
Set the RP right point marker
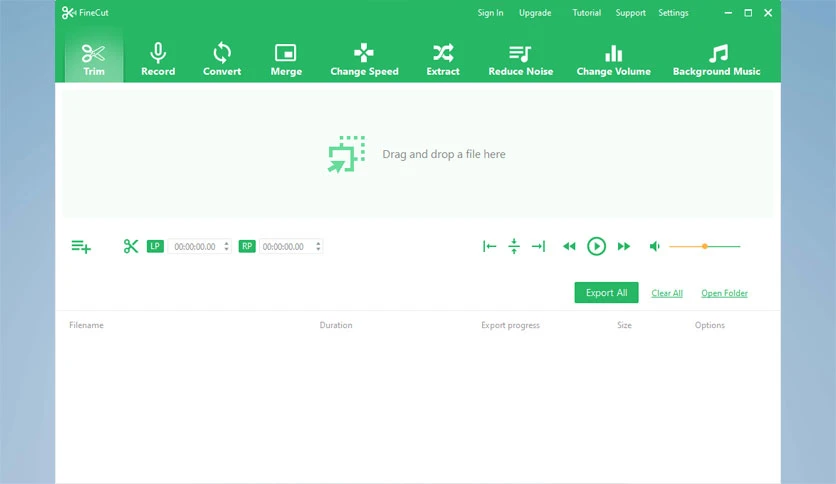click(x=247, y=246)
